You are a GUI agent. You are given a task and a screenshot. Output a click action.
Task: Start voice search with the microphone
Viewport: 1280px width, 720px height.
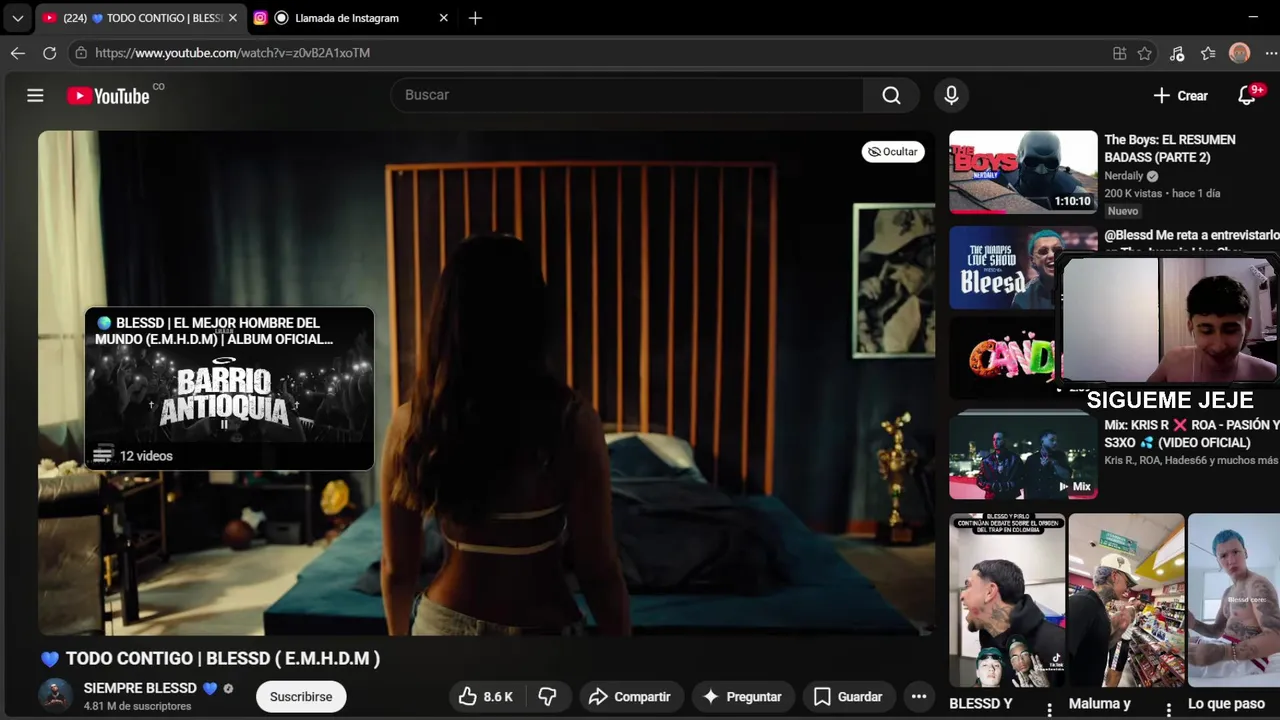951,95
